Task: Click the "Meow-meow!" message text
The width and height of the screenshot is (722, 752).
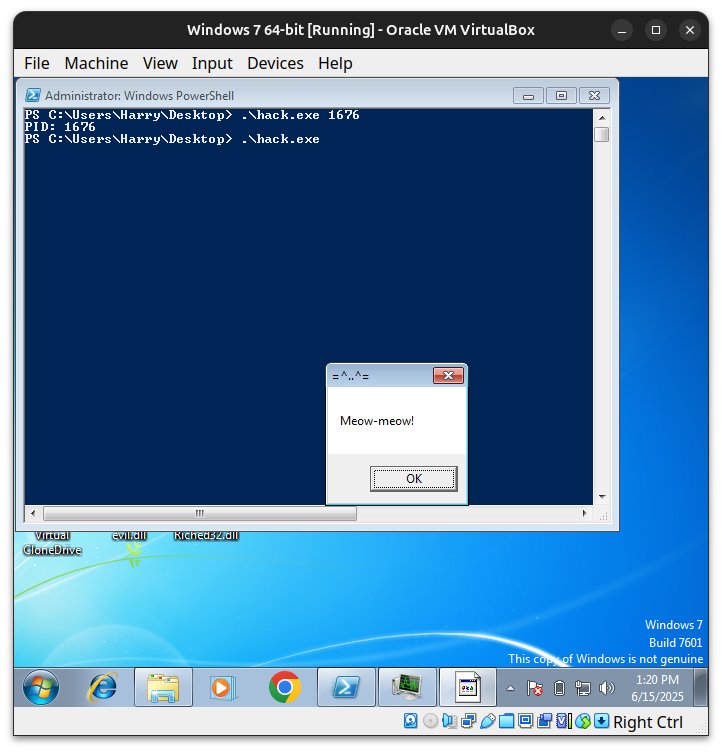Action: tap(377, 421)
